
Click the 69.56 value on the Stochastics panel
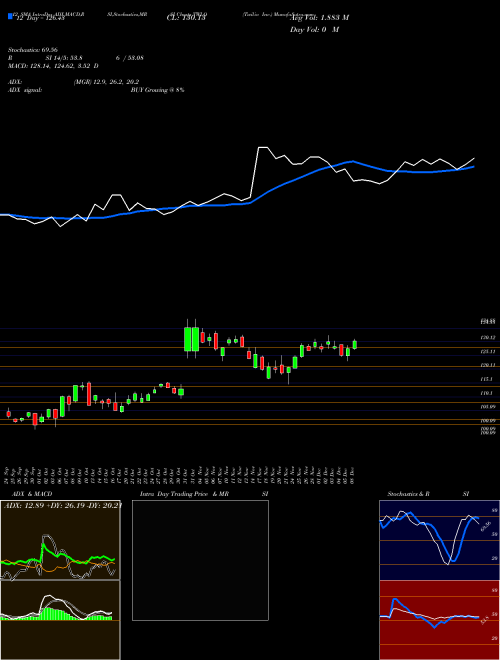coord(486,526)
